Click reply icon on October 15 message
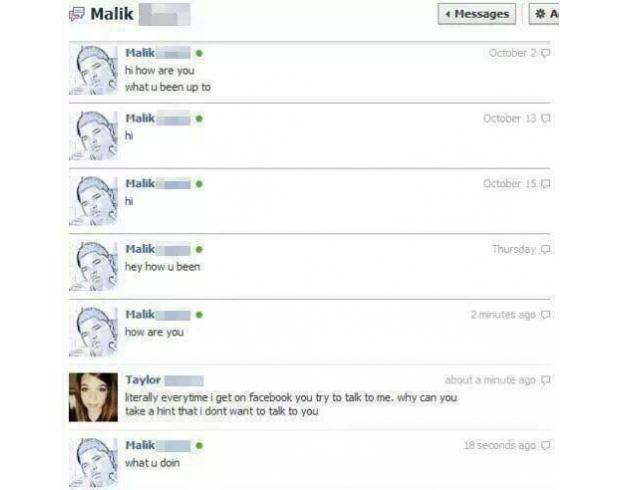Screen dimensions: 620x490 pos(546,184)
